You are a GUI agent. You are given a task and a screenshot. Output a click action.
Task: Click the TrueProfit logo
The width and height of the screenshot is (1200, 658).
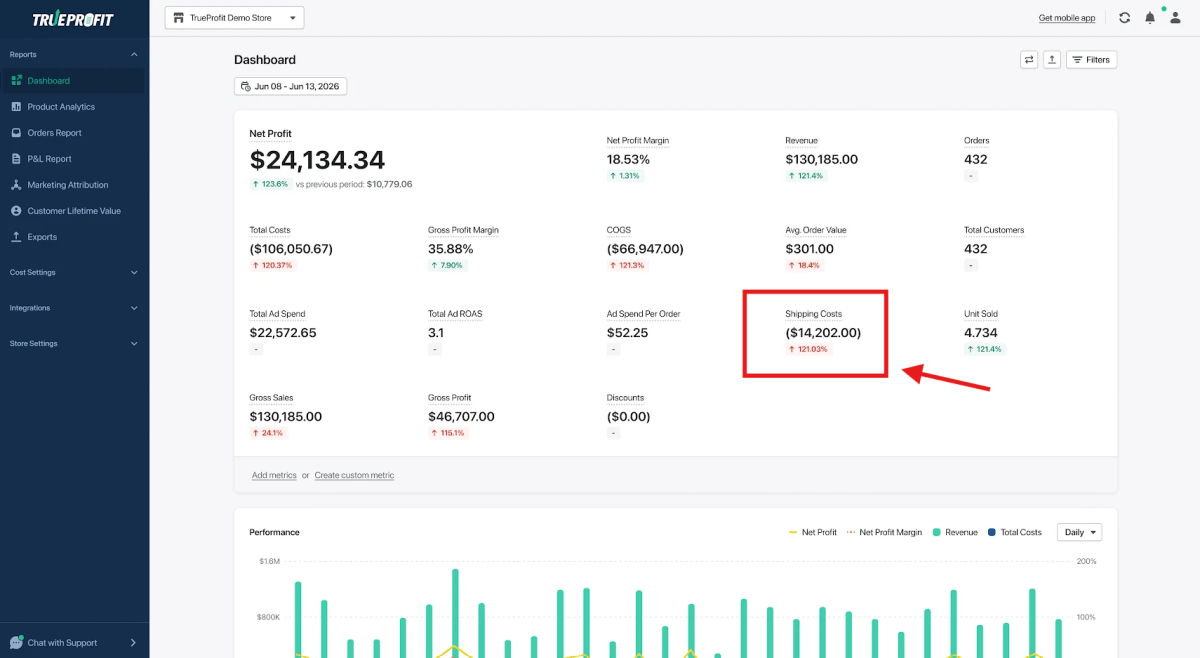pyautogui.click(x=72, y=19)
